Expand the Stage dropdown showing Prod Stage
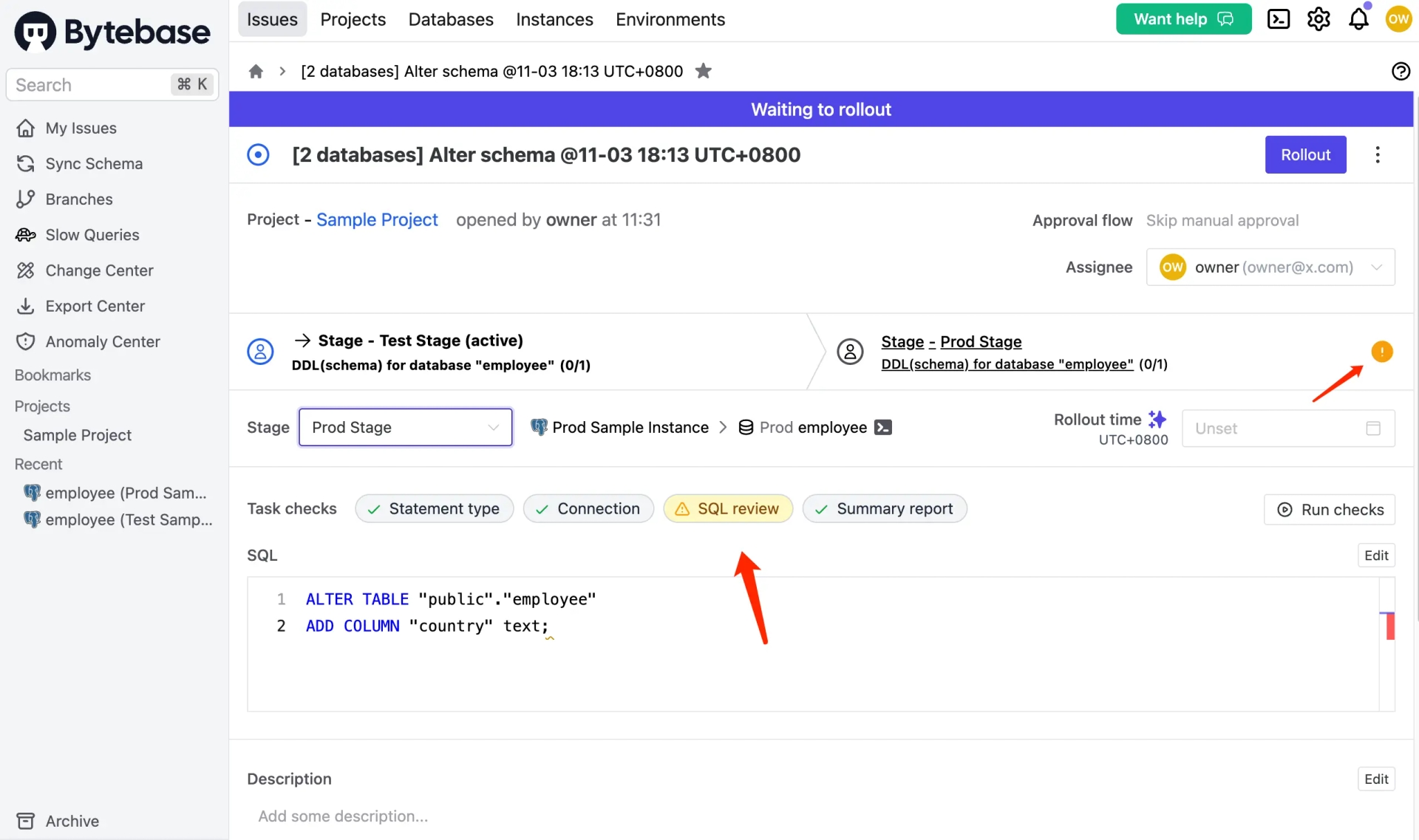The height and width of the screenshot is (840, 1419). [x=405, y=427]
